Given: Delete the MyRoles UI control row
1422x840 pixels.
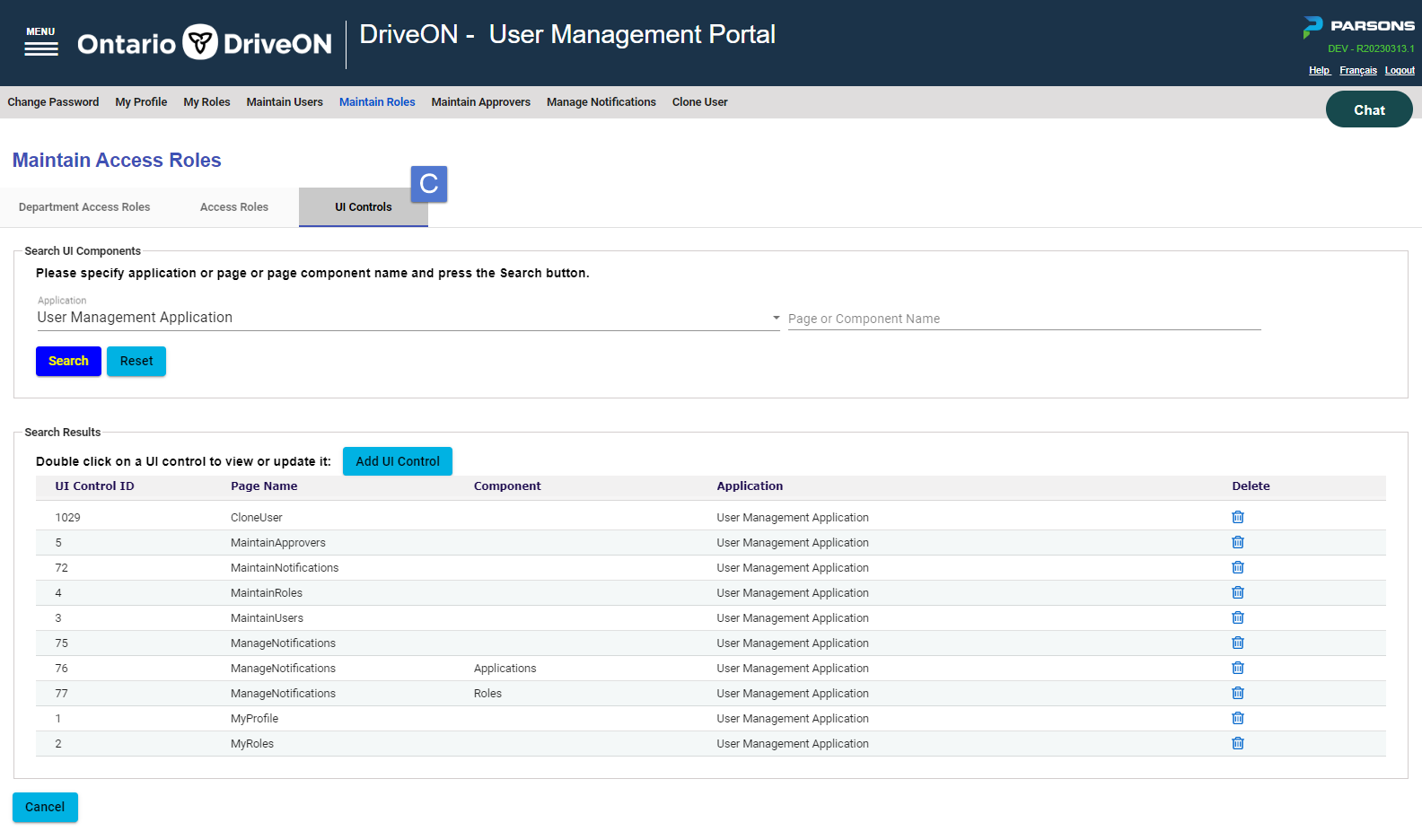Looking at the screenshot, I should tap(1238, 743).
